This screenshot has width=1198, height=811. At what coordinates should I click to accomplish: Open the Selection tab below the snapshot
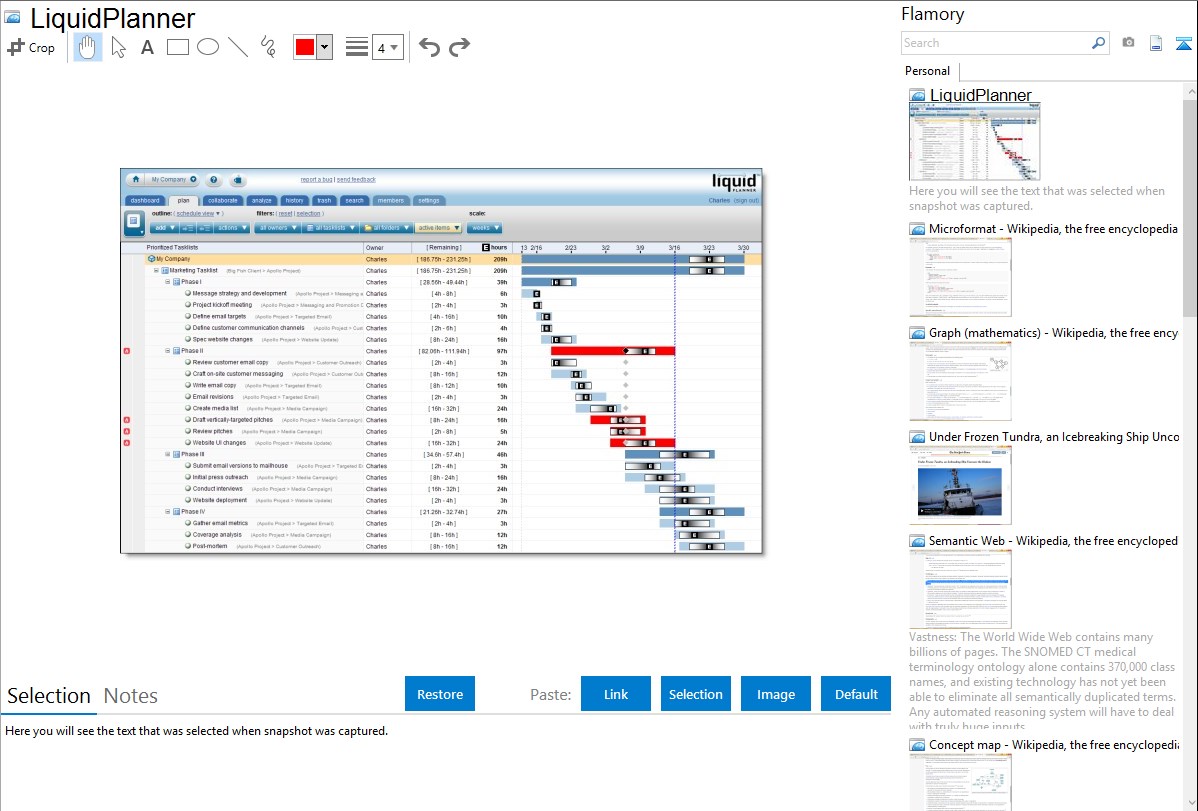coord(49,696)
